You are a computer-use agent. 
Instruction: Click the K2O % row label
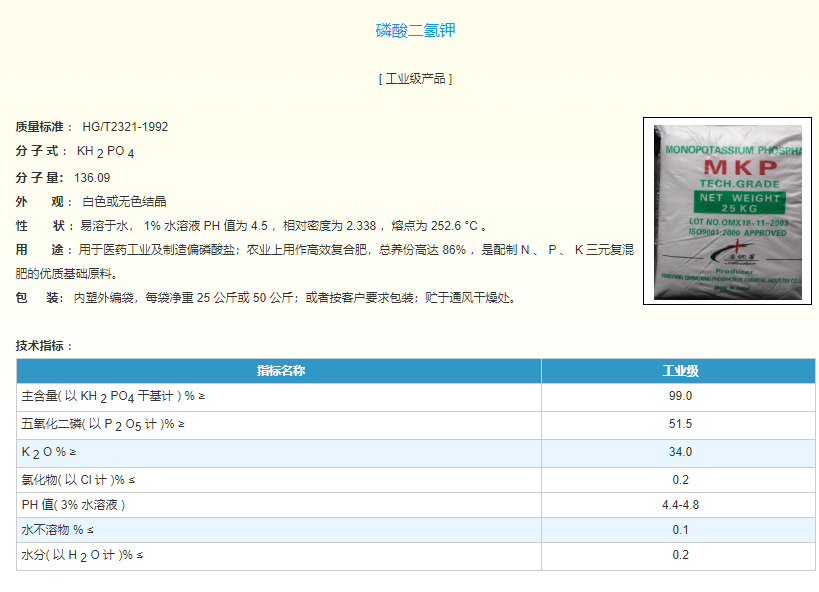pyautogui.click(x=49, y=452)
